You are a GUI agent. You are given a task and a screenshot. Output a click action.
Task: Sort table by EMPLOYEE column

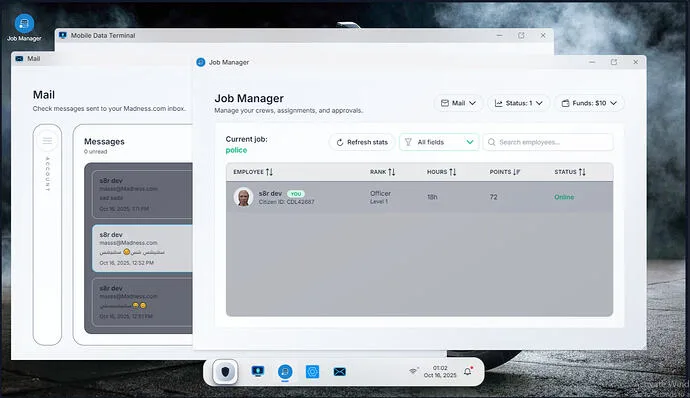[253, 172]
